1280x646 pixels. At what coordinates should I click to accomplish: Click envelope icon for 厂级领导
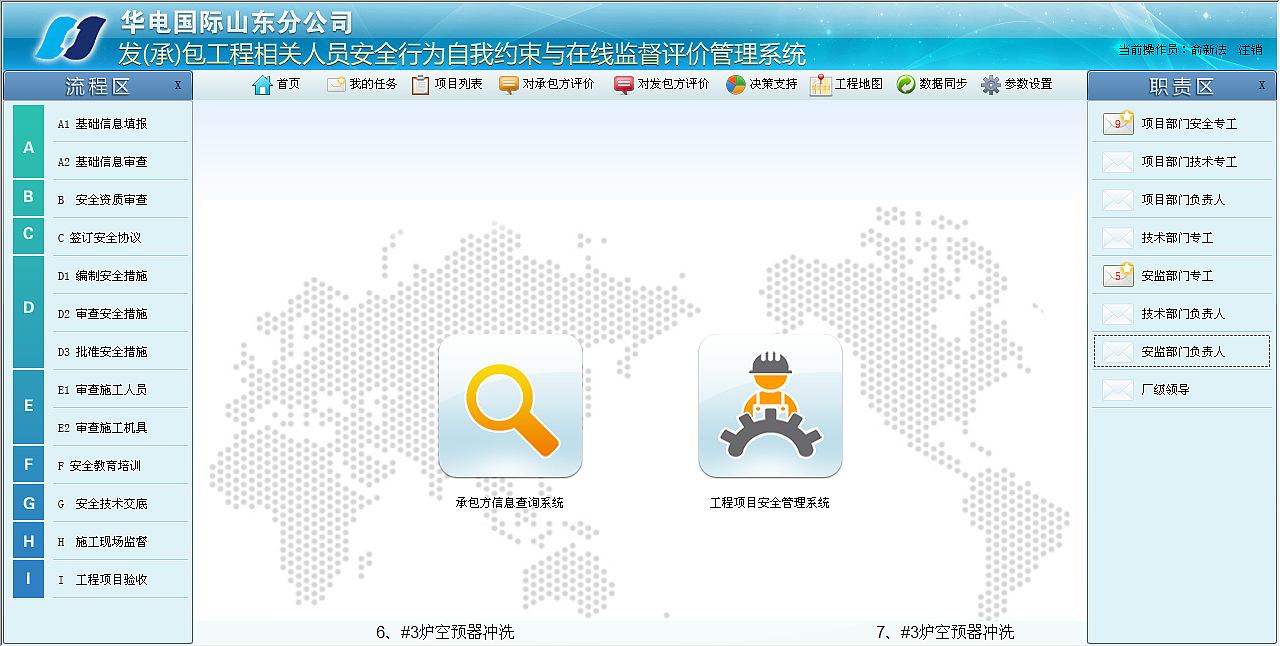point(1118,390)
